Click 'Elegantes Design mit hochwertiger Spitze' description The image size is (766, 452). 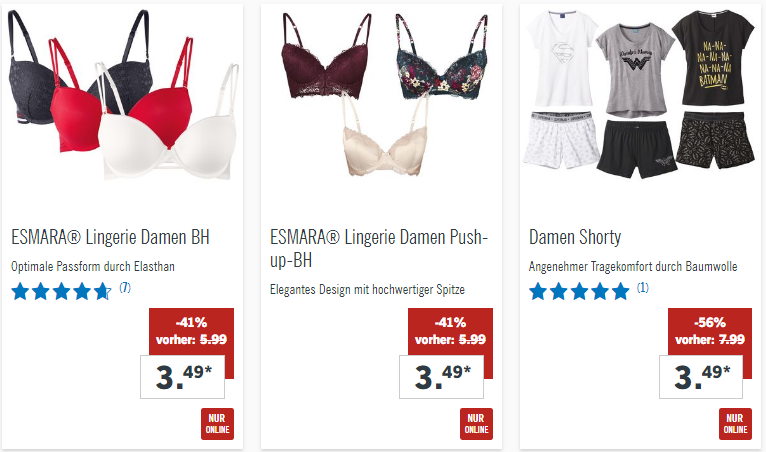click(x=367, y=290)
